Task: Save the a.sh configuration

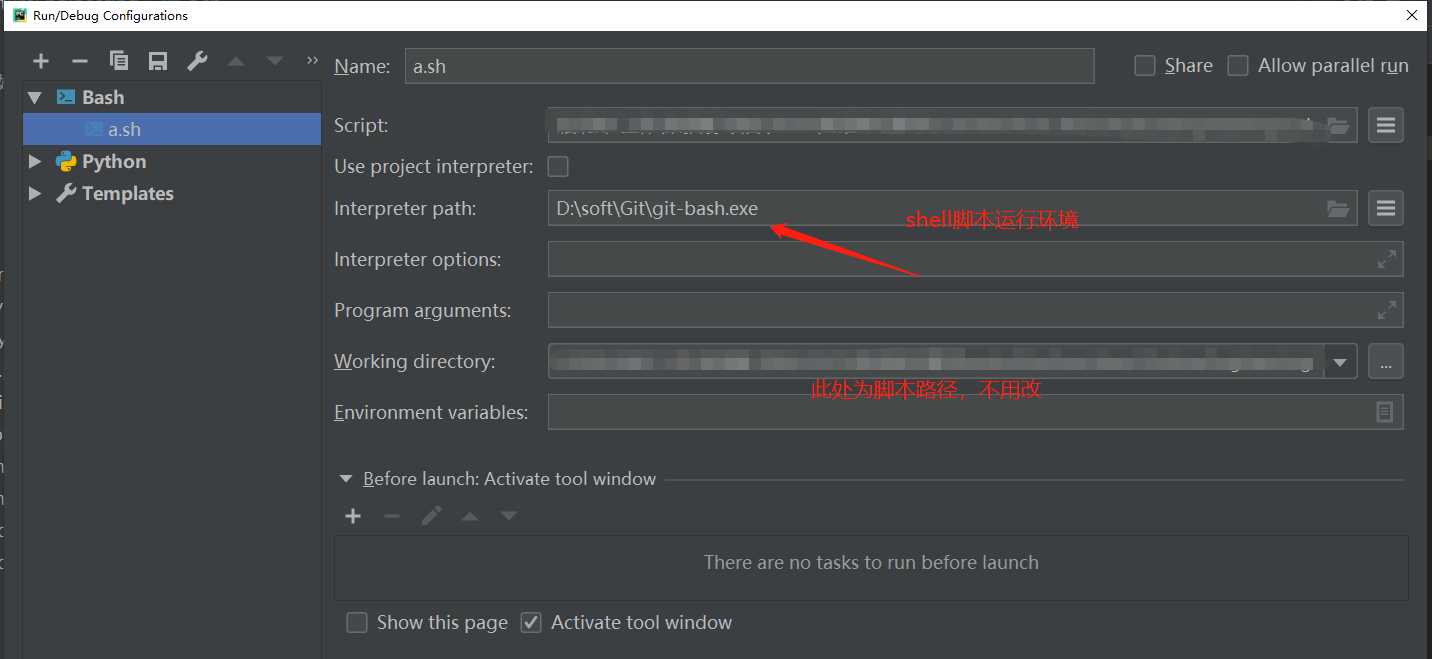Action: [158, 60]
